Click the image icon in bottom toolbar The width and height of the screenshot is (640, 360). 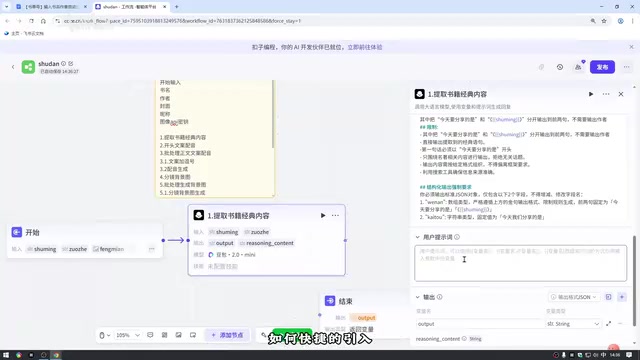(x=179, y=335)
